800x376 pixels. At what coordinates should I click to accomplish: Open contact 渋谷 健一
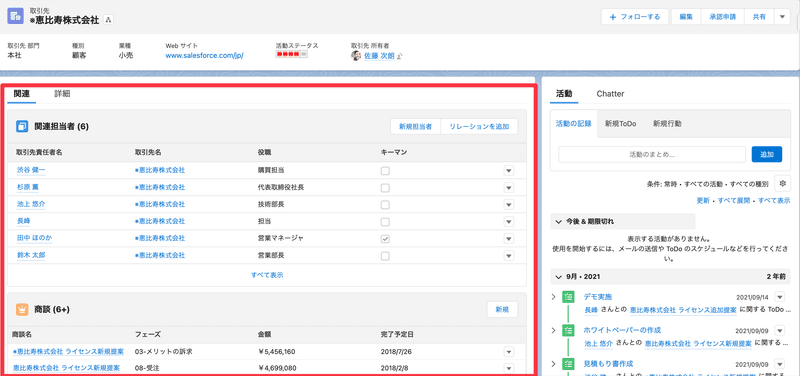coord(31,170)
